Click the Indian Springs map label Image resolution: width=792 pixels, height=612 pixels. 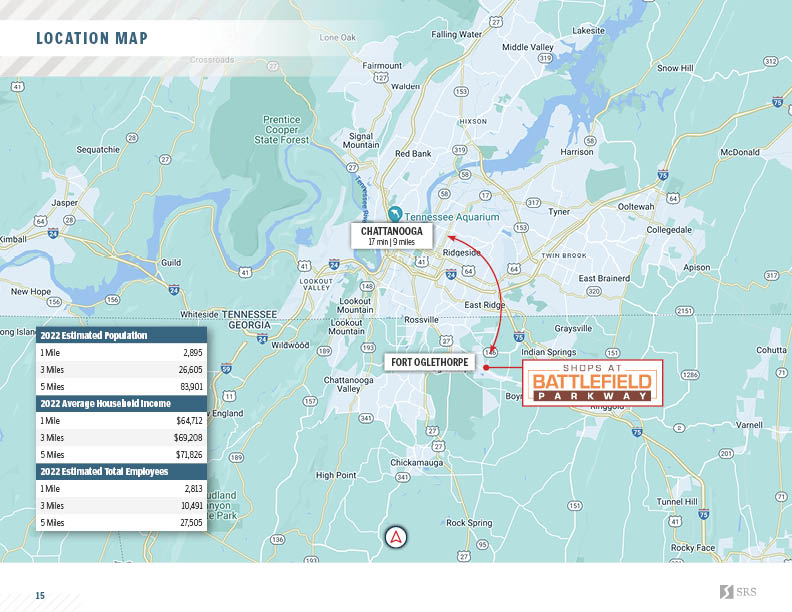coord(549,352)
